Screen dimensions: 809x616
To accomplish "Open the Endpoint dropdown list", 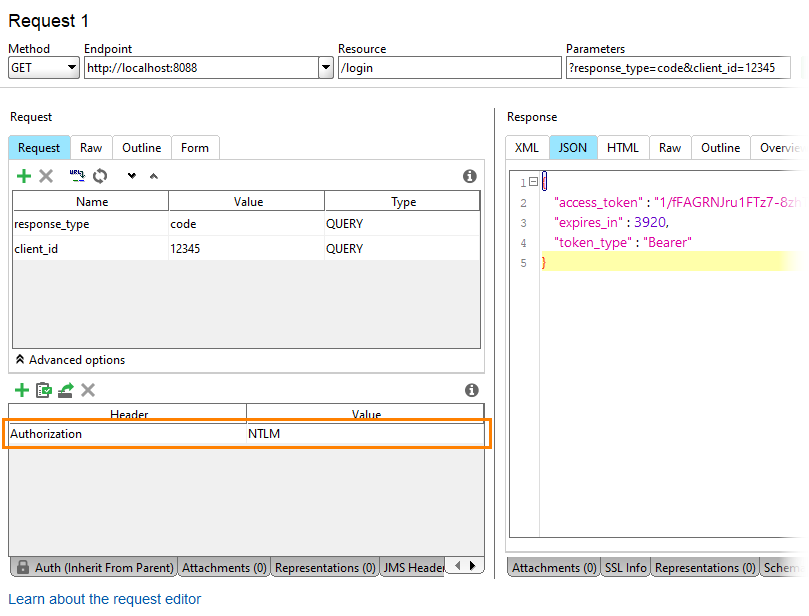I will 326,67.
